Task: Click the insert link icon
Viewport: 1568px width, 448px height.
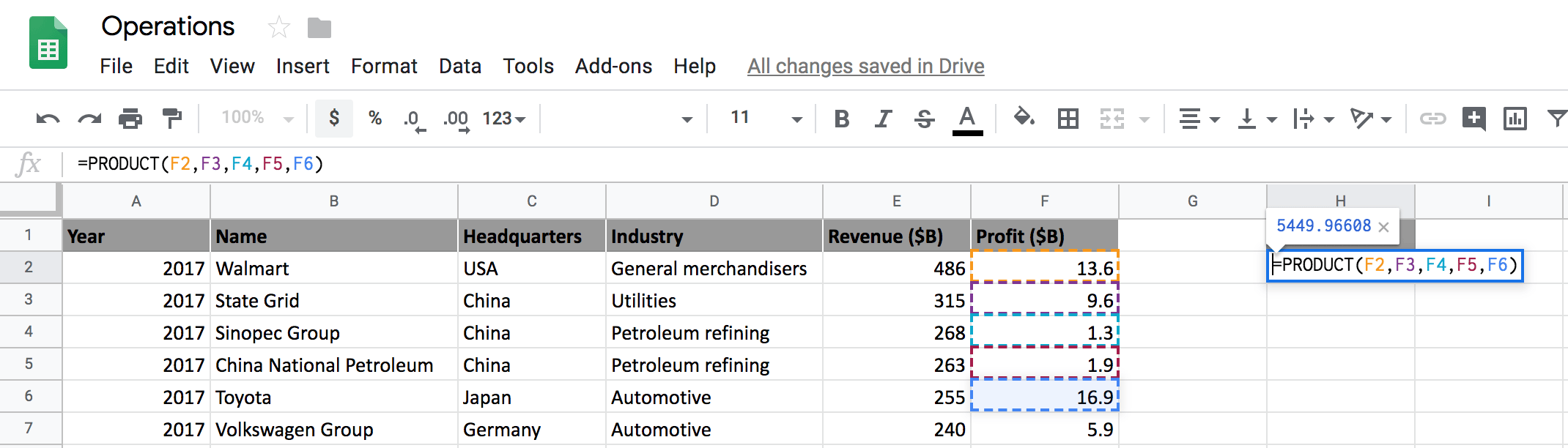Action: pyautogui.click(x=1432, y=119)
